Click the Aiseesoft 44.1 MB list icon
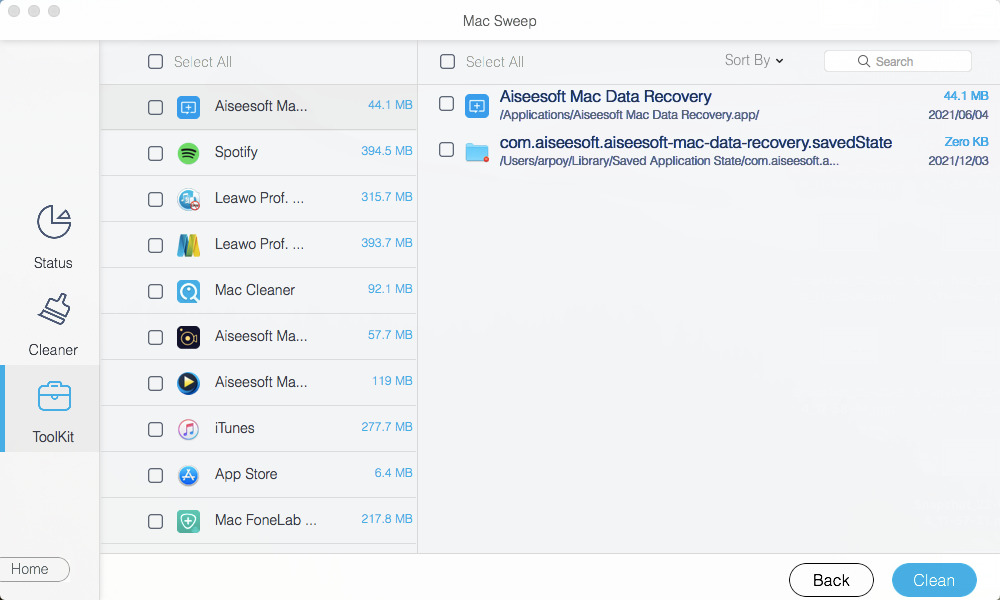 click(x=188, y=107)
